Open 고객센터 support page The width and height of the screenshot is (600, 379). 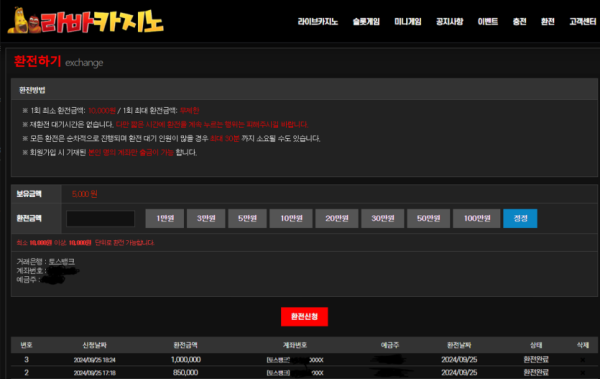[582, 22]
